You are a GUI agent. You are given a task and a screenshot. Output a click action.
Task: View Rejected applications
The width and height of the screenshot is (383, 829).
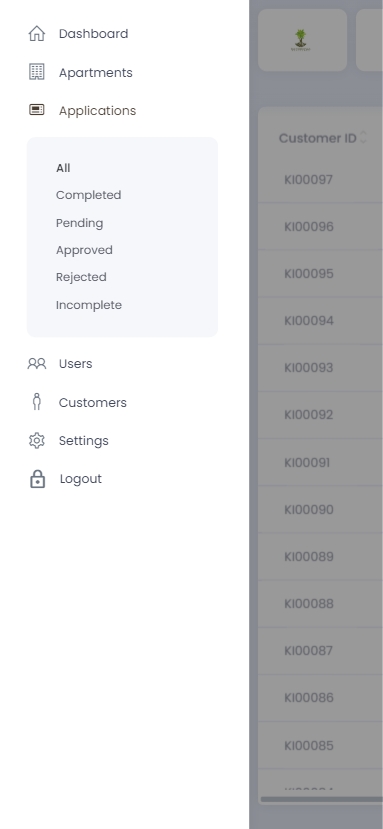81,277
